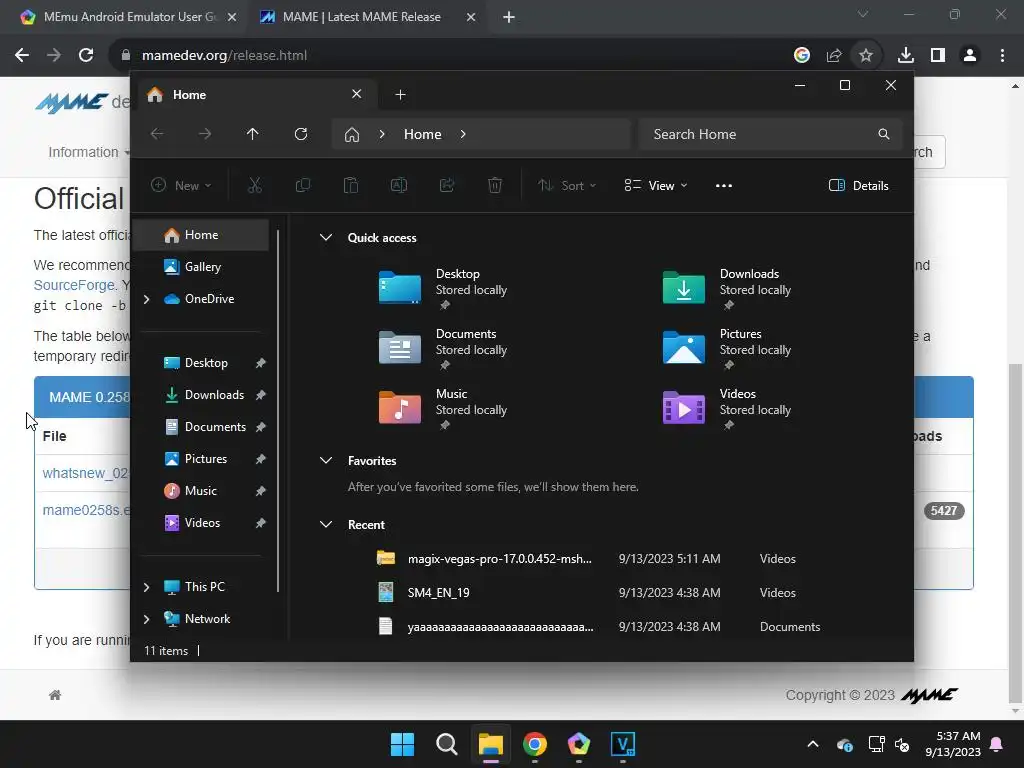Viewport: 1024px width, 768px height.
Task: Select Home in the Explorer sidebar
Action: [201, 234]
